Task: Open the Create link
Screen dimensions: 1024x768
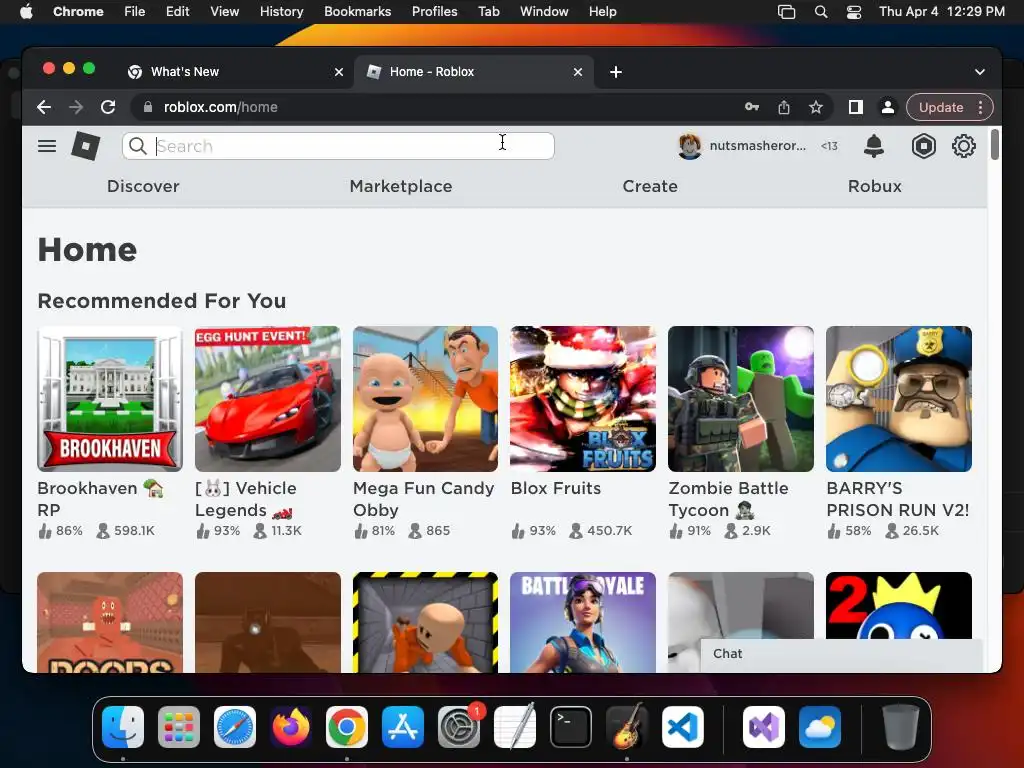Action: point(650,186)
